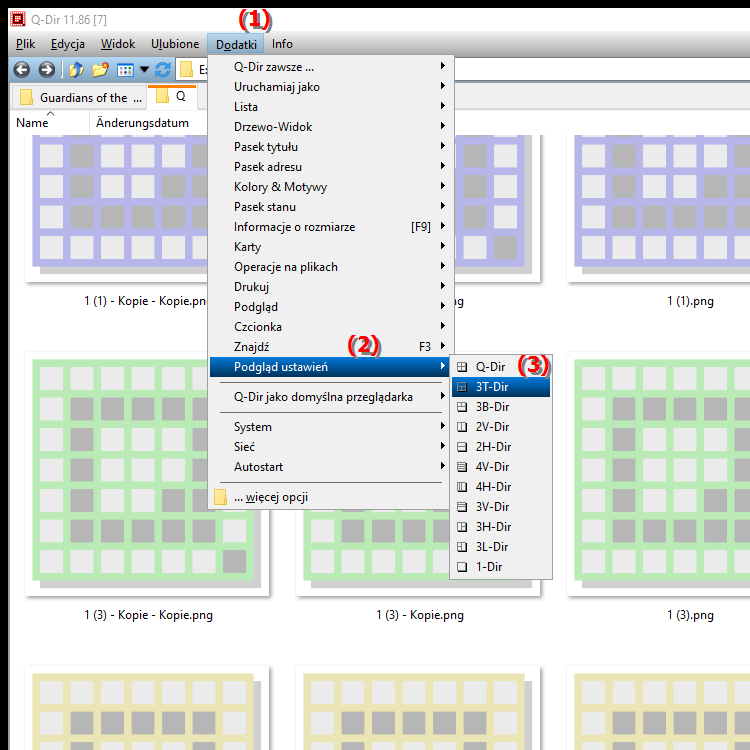Open the Znajdź F3 menu entry

click(x=331, y=347)
